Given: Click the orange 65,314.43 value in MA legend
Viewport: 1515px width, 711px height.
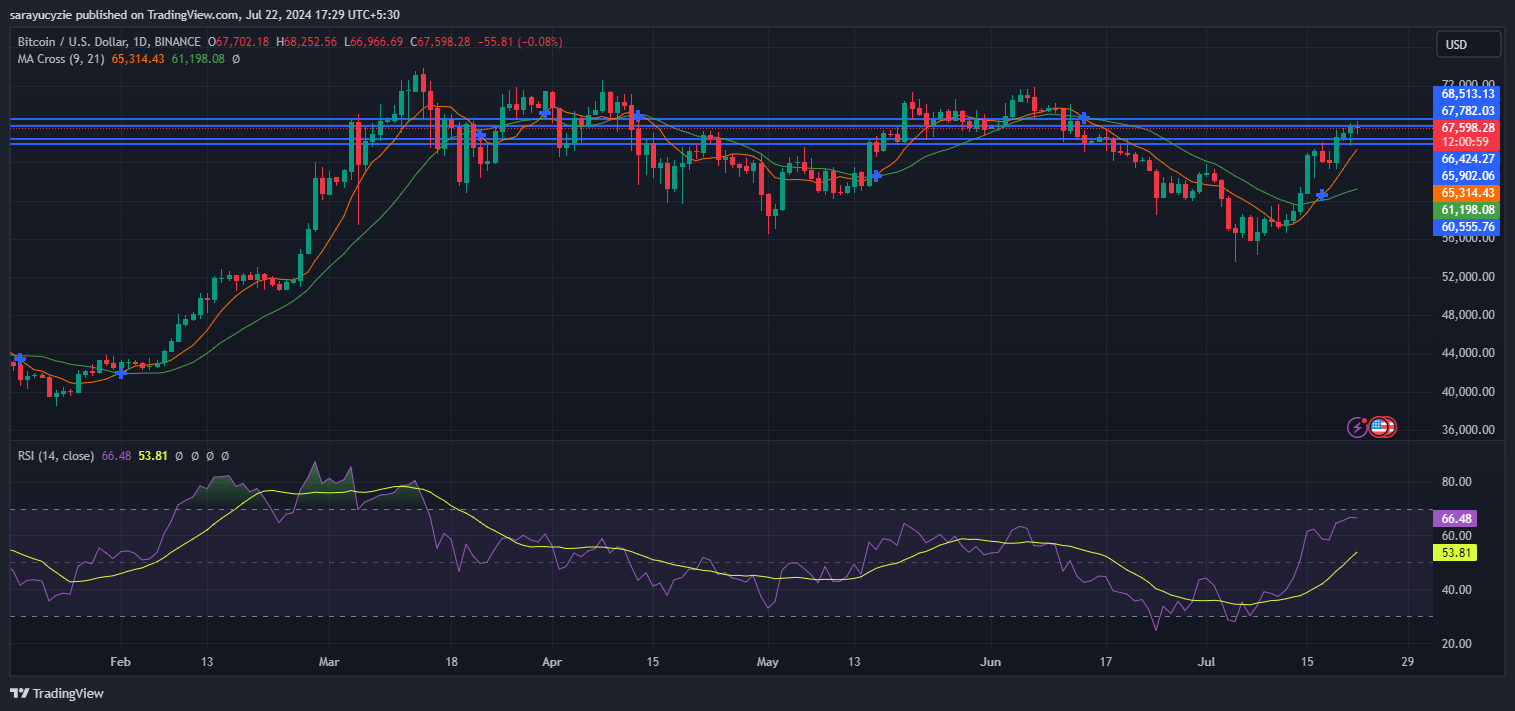Looking at the screenshot, I should pyautogui.click(x=139, y=59).
